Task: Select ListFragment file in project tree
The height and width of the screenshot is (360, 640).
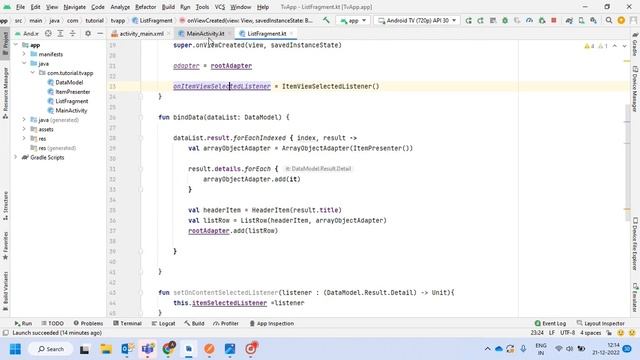Action: (68, 101)
